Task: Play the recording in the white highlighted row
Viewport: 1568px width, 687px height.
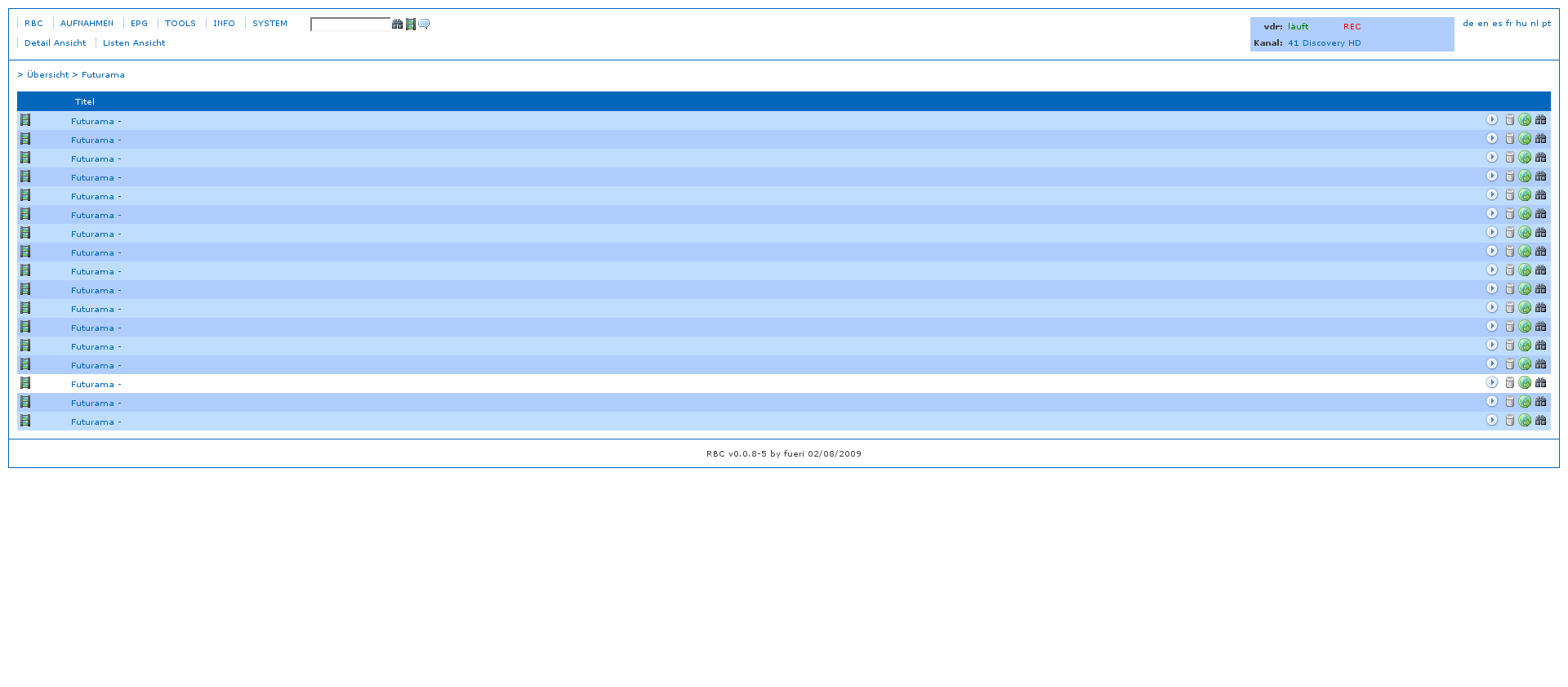Action: 1492,382
